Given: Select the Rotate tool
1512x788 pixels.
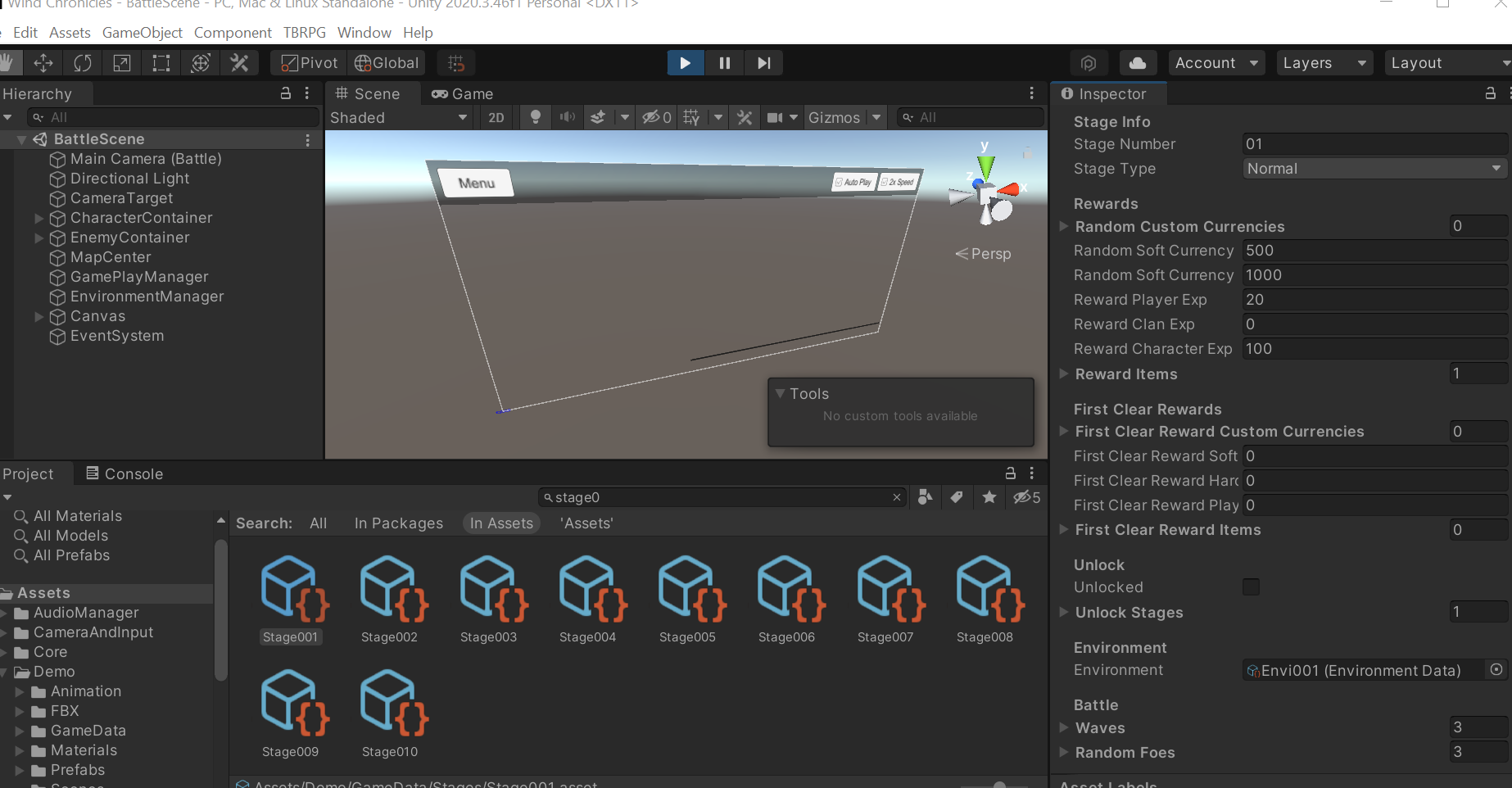Looking at the screenshot, I should coord(83,62).
